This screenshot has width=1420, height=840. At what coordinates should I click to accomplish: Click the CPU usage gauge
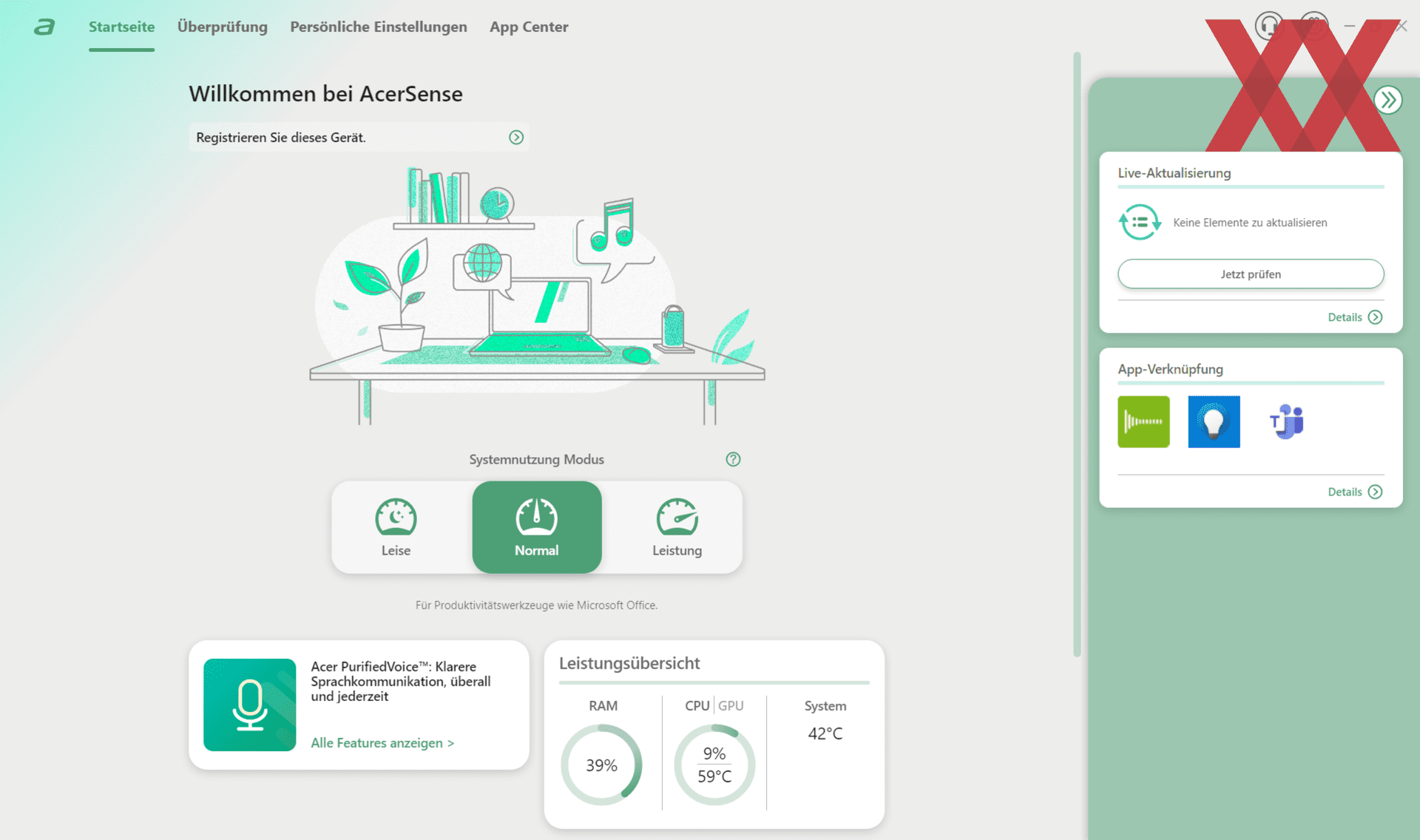(x=714, y=765)
